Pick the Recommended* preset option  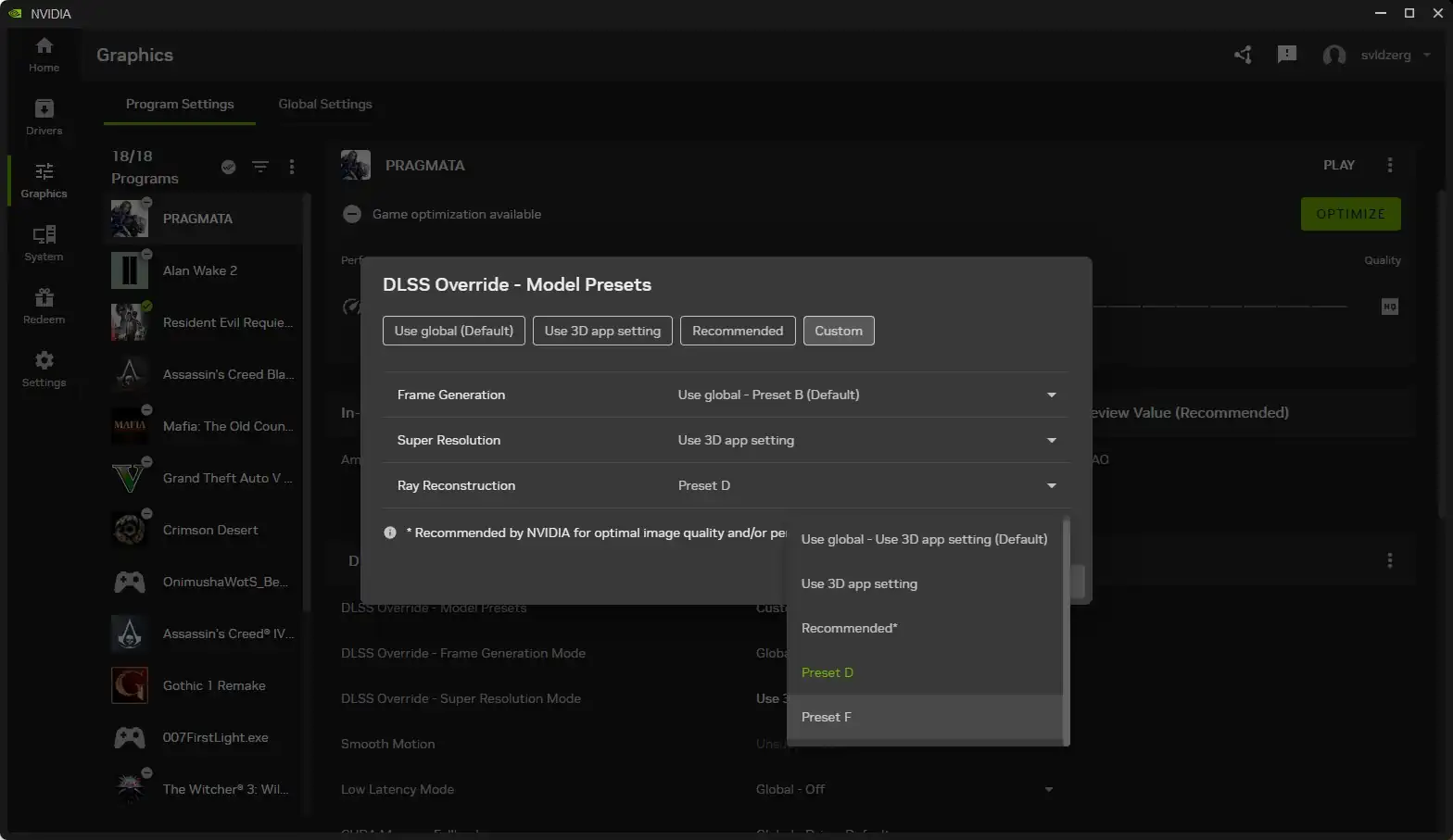924,628
